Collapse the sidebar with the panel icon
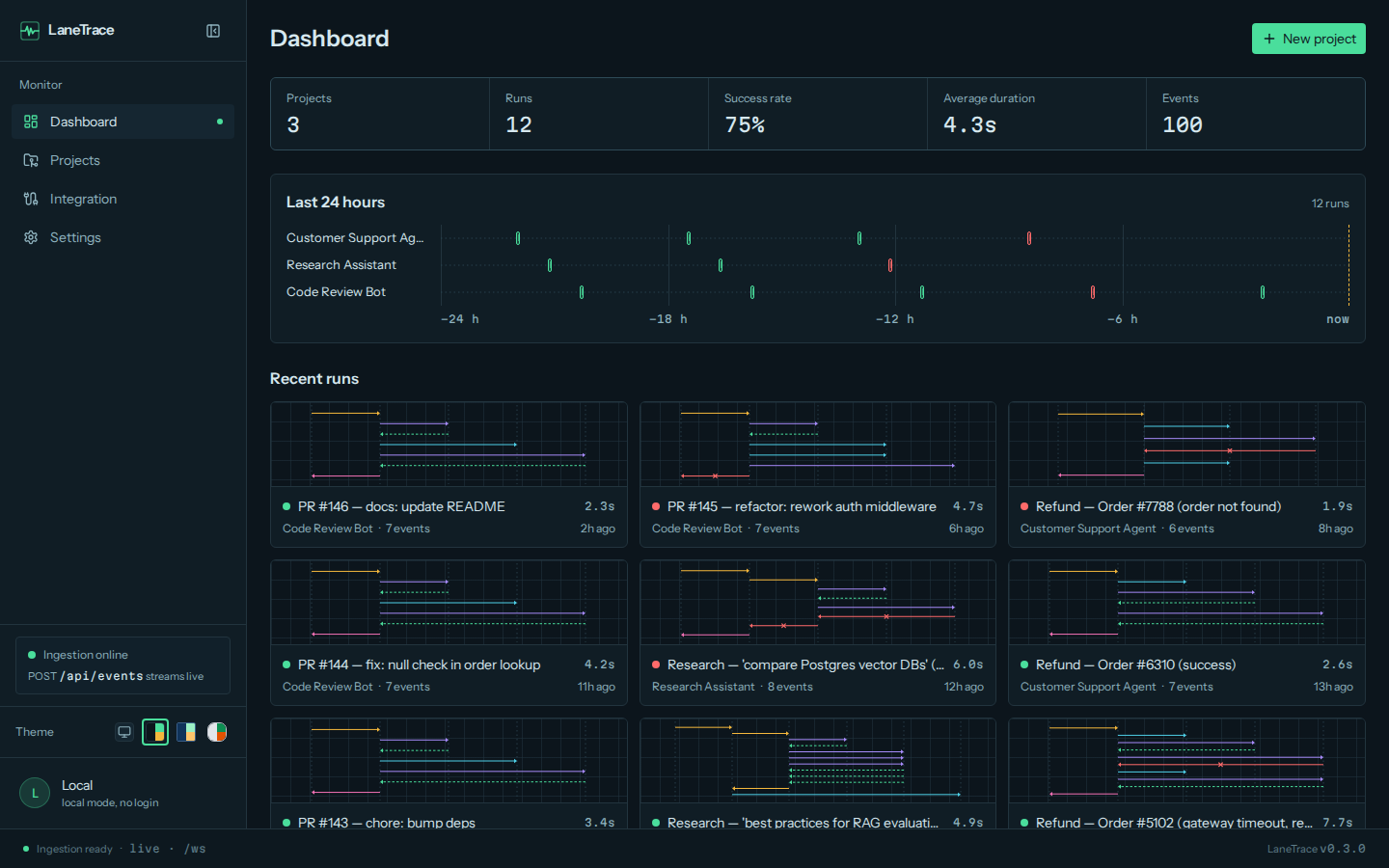This screenshot has height=868, width=1389. point(213,31)
